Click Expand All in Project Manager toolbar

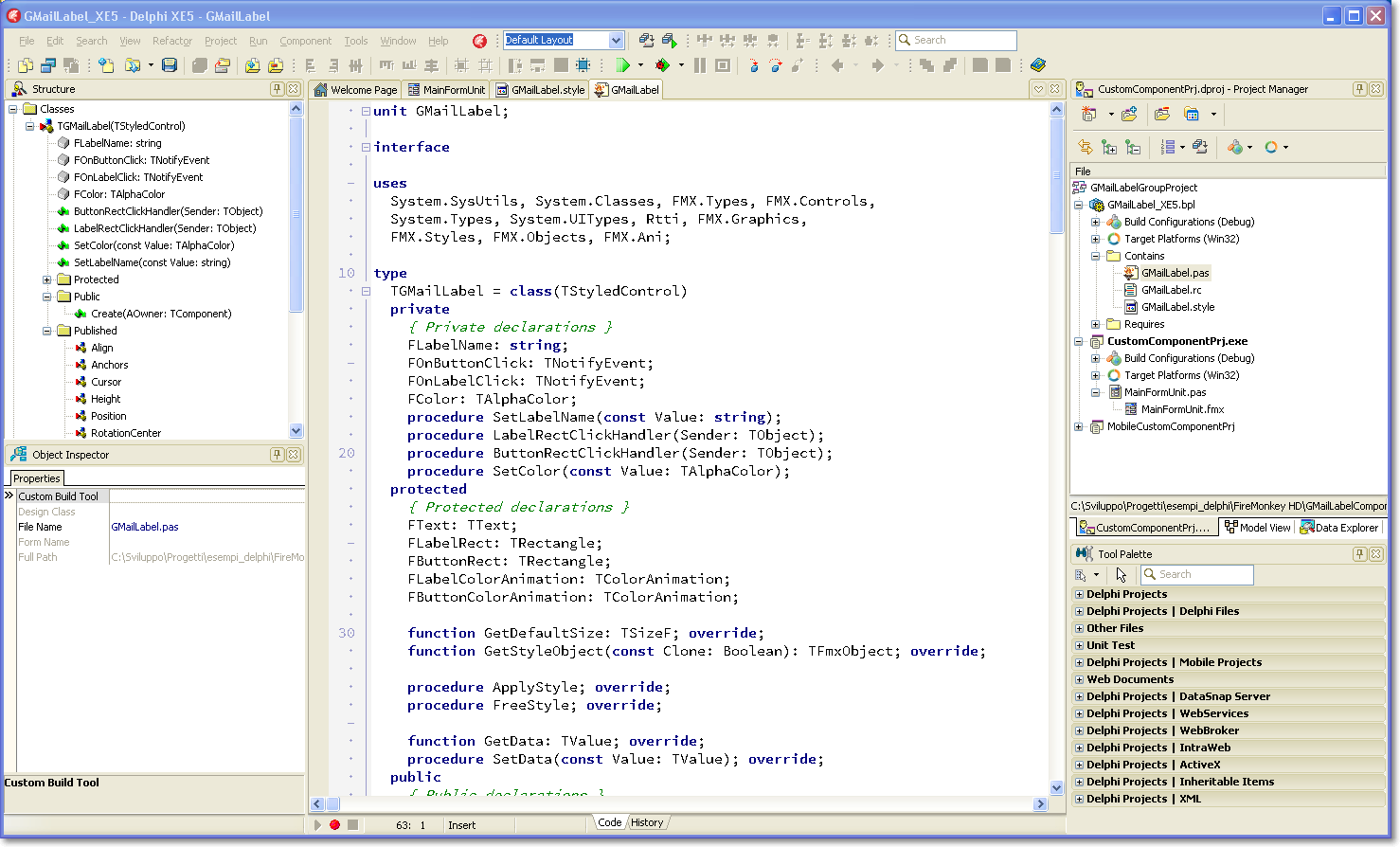click(x=1109, y=147)
